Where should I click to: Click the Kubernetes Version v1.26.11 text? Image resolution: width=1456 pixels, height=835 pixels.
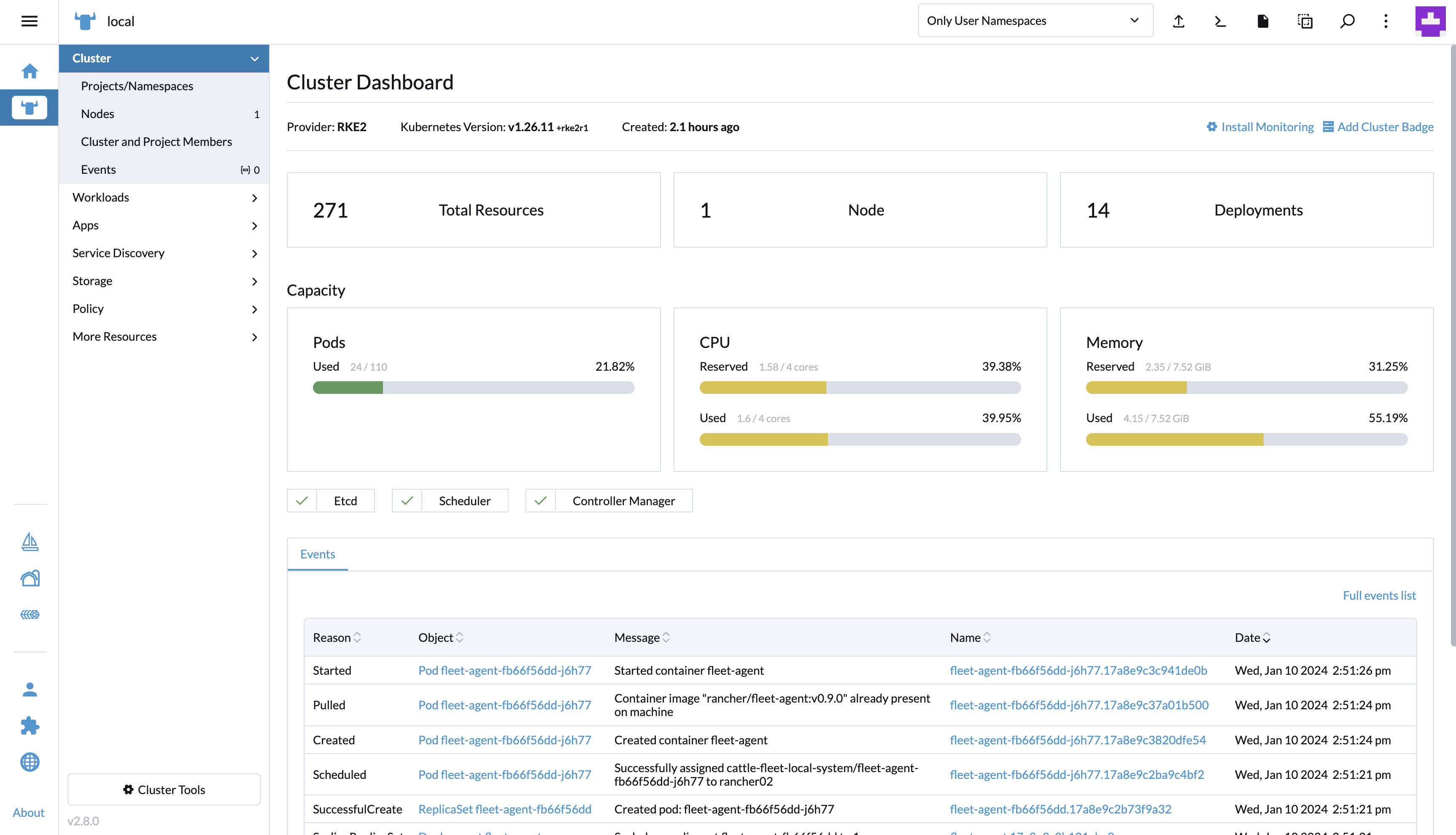point(494,127)
